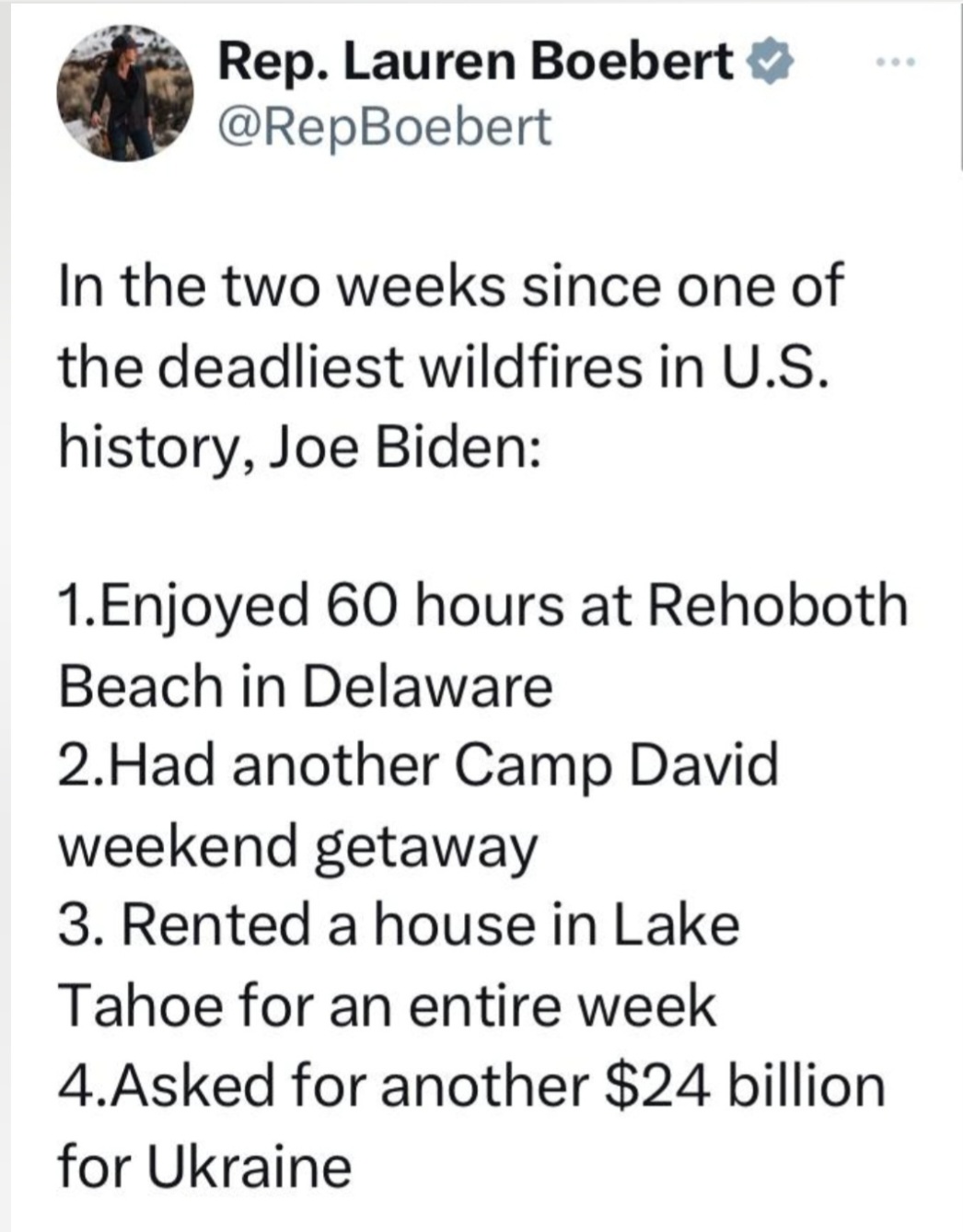Click the blue verified checkmark badge
Image resolution: width=963 pixels, height=1232 pixels.
click(771, 64)
